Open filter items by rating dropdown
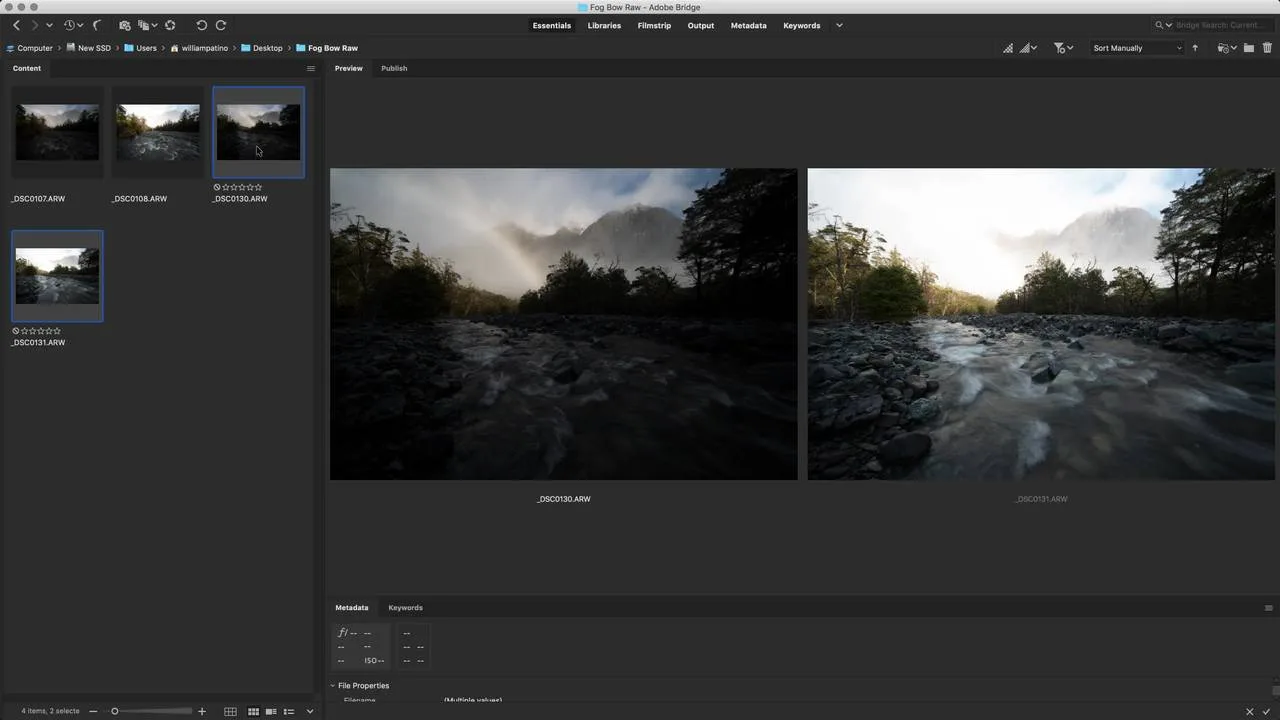The height and width of the screenshot is (720, 1280). (x=1063, y=48)
